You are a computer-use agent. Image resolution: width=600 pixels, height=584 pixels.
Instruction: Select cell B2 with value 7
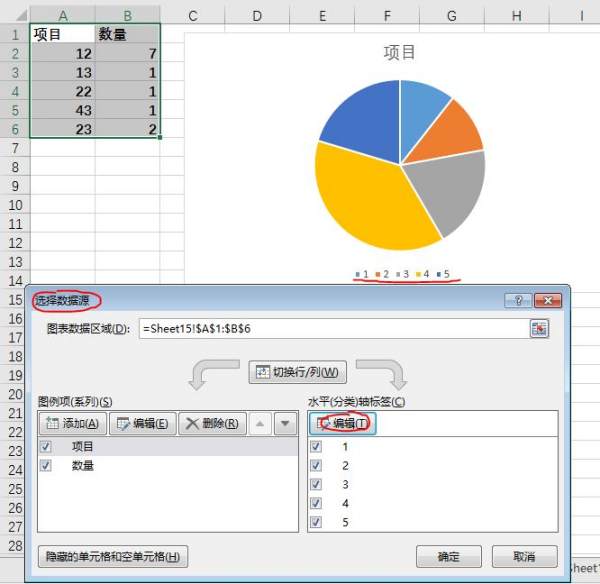point(127,53)
